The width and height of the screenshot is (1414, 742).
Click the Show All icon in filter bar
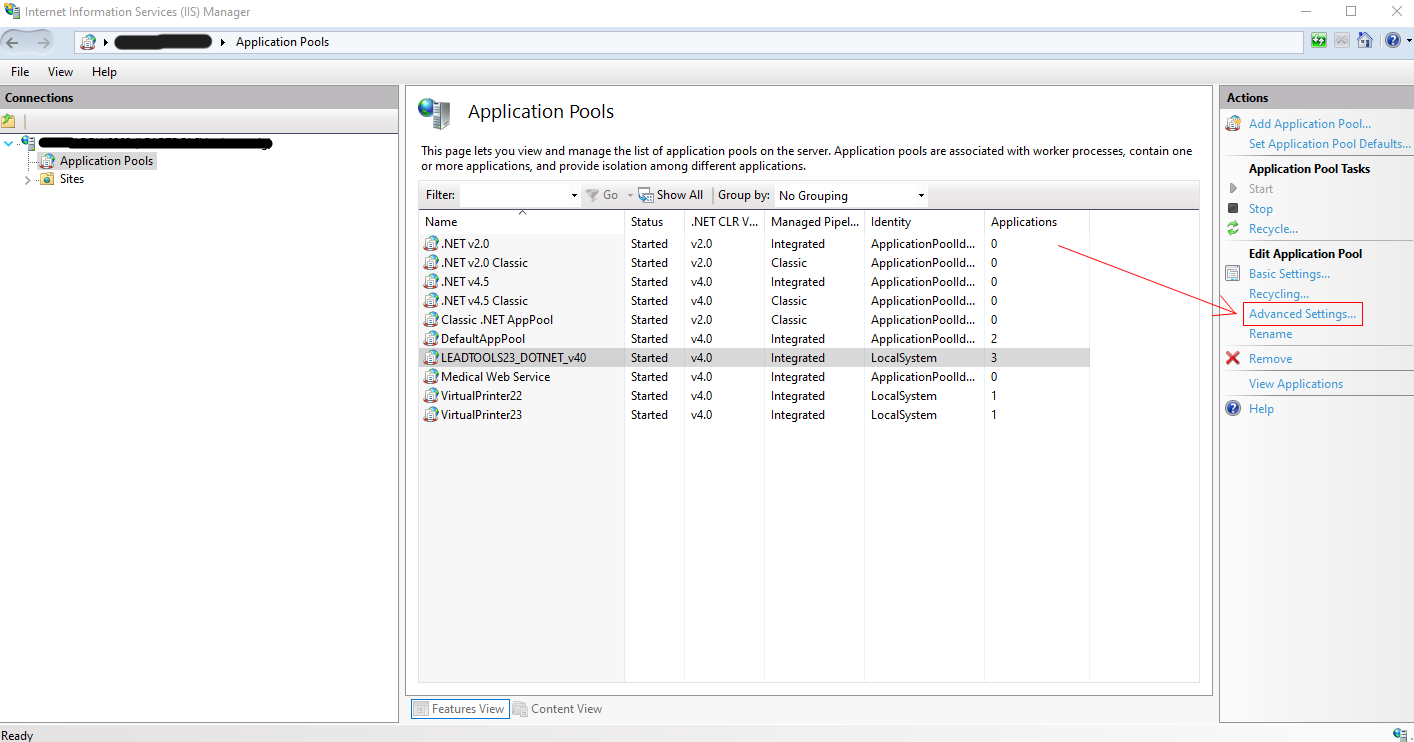click(x=646, y=195)
